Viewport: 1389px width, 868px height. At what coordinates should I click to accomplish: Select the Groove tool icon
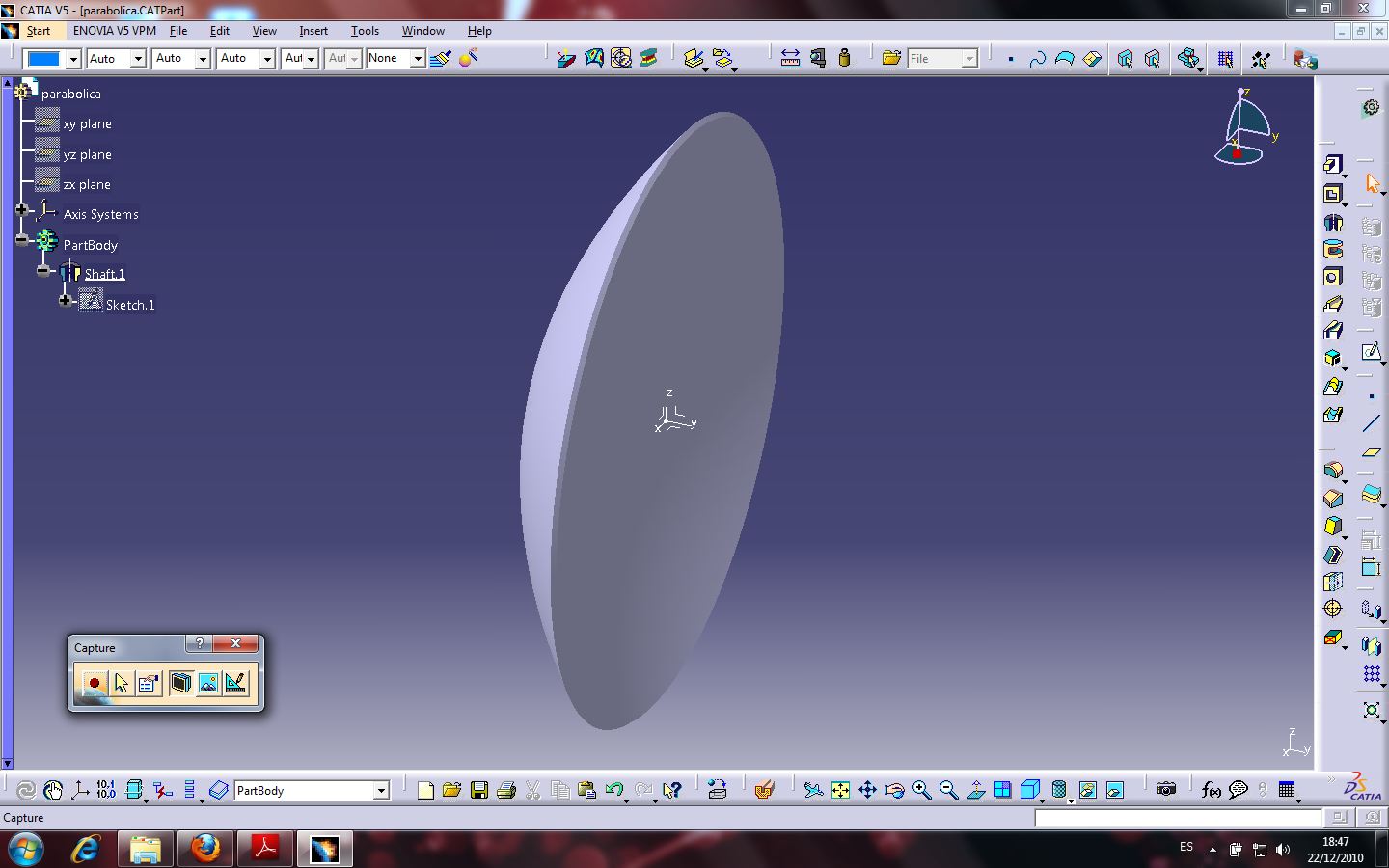point(1333,250)
